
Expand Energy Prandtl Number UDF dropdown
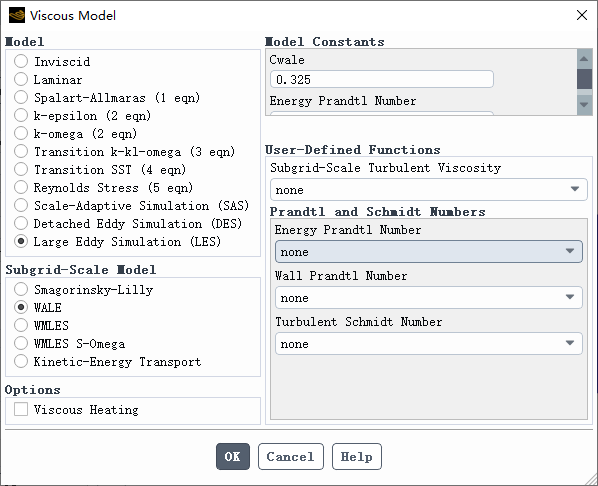tap(429, 251)
